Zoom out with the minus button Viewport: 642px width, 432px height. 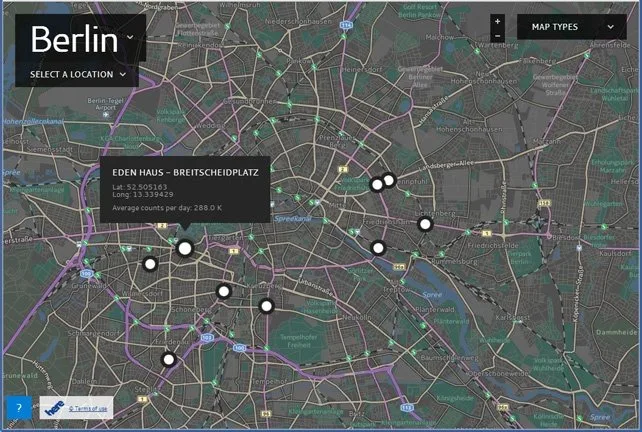tap(497, 36)
